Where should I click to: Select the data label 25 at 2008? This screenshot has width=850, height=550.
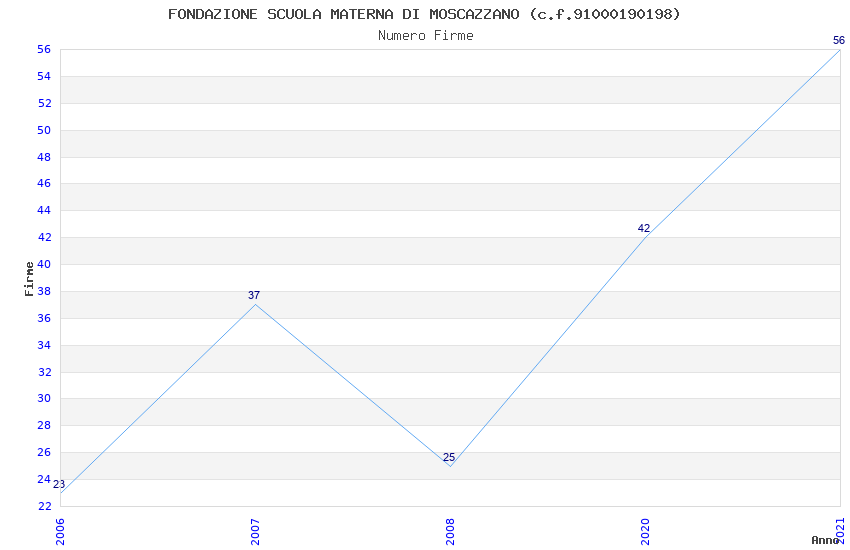click(x=449, y=457)
